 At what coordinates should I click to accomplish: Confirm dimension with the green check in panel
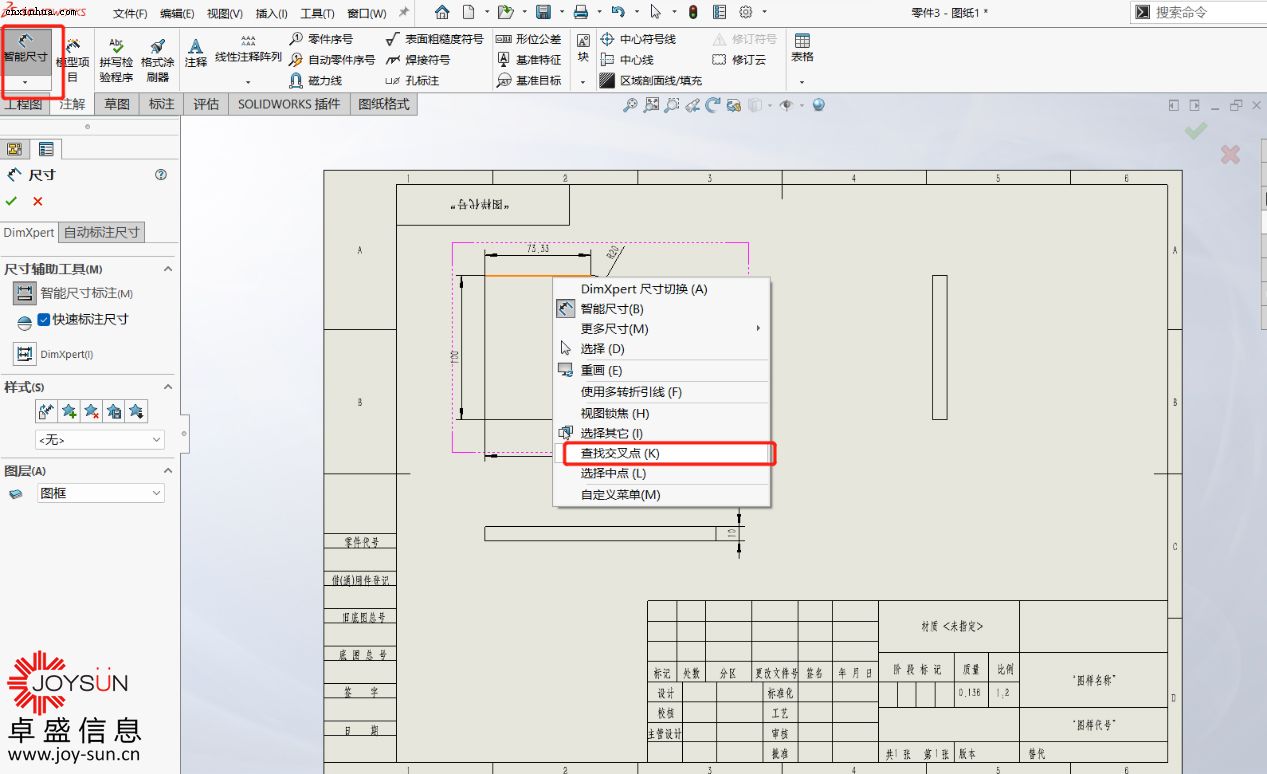[12, 202]
